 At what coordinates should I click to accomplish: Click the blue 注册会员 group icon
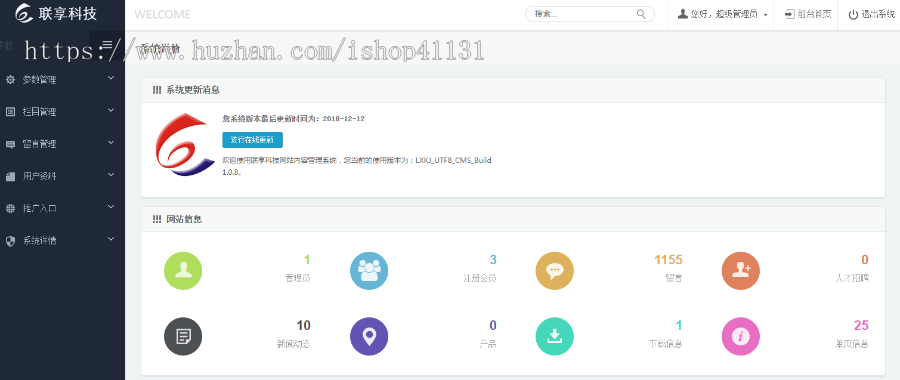pos(369,270)
